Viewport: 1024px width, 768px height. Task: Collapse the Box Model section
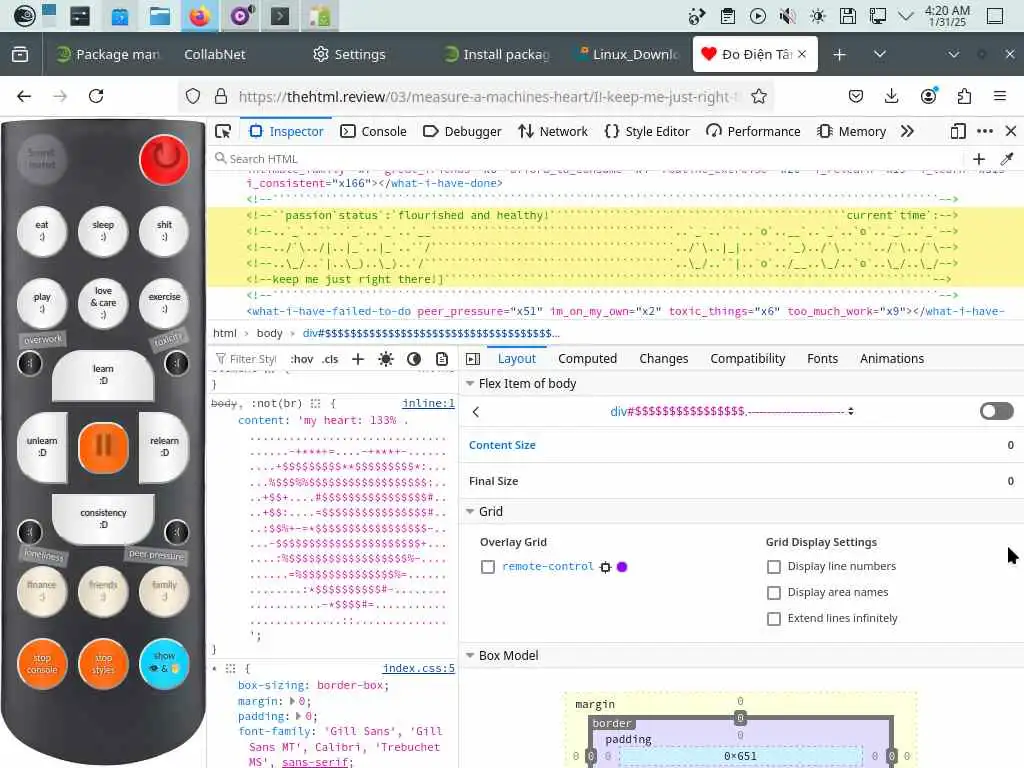click(470, 655)
